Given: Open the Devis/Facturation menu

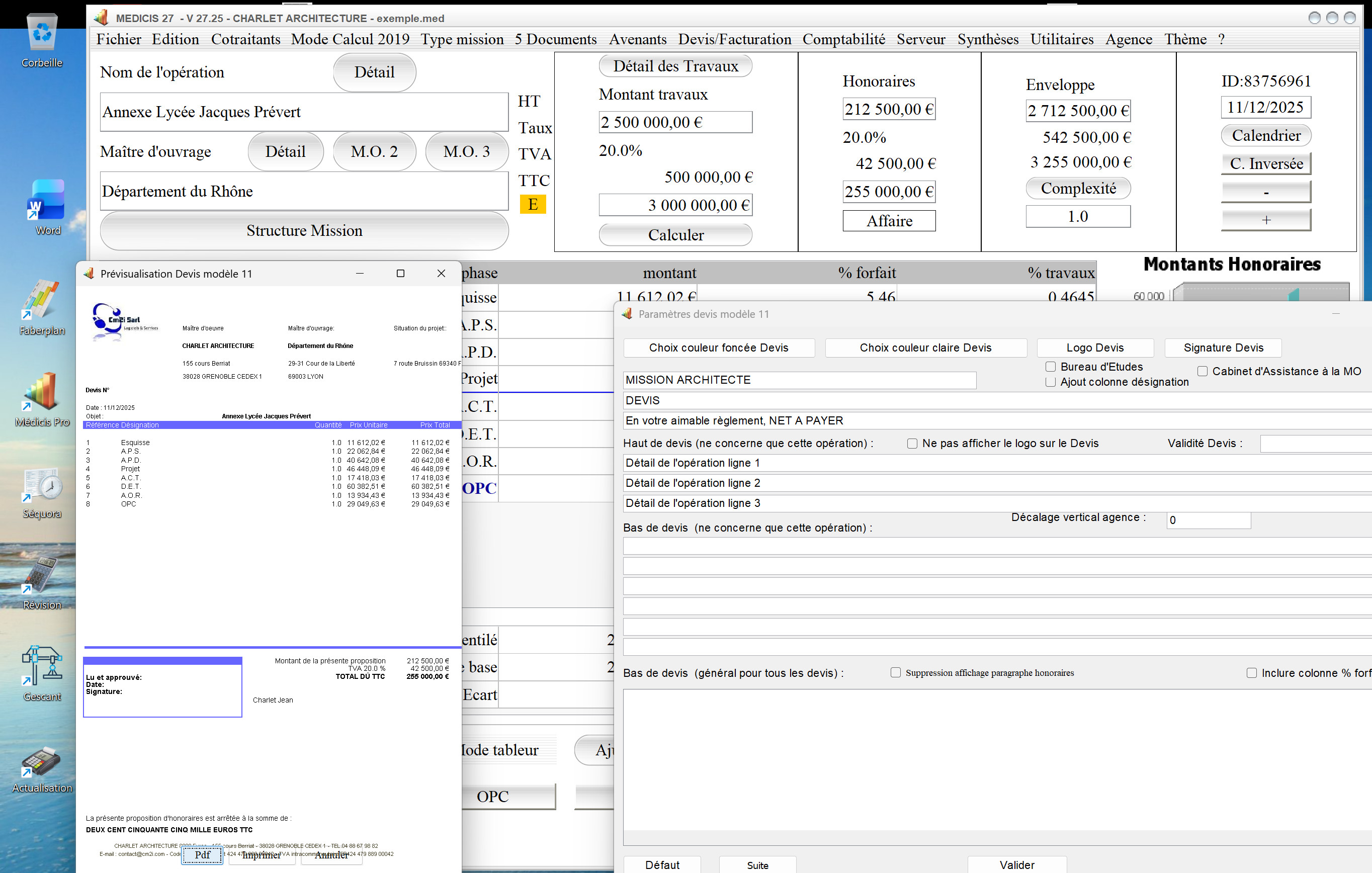Looking at the screenshot, I should (734, 39).
